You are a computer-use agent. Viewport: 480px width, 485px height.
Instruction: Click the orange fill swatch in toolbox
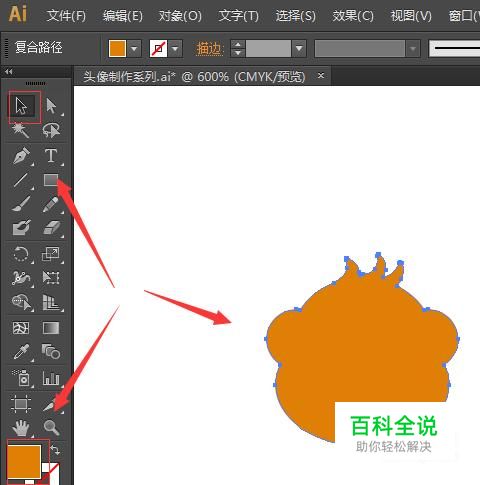pyautogui.click(x=24, y=461)
